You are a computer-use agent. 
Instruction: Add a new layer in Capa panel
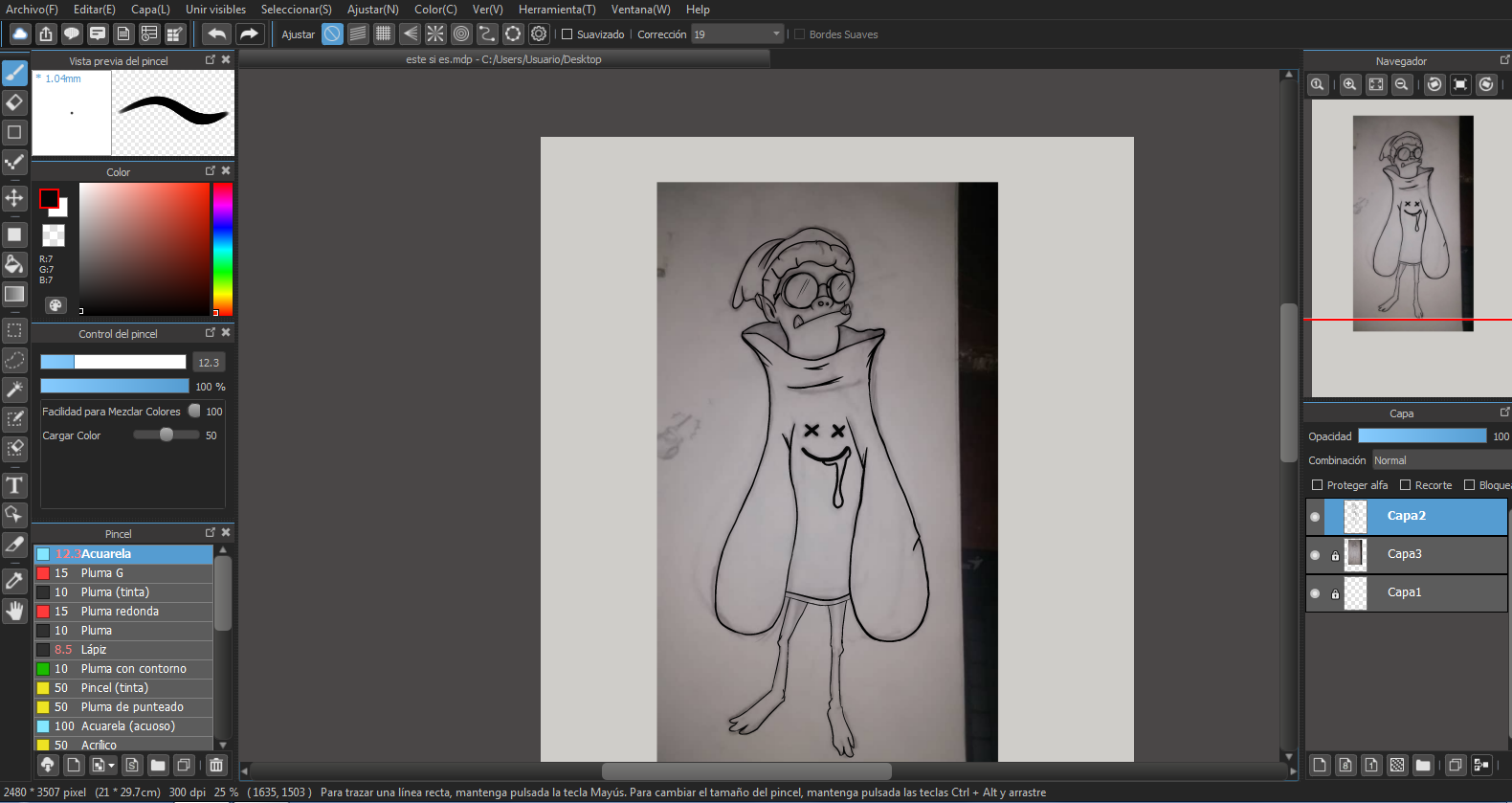[x=1320, y=765]
